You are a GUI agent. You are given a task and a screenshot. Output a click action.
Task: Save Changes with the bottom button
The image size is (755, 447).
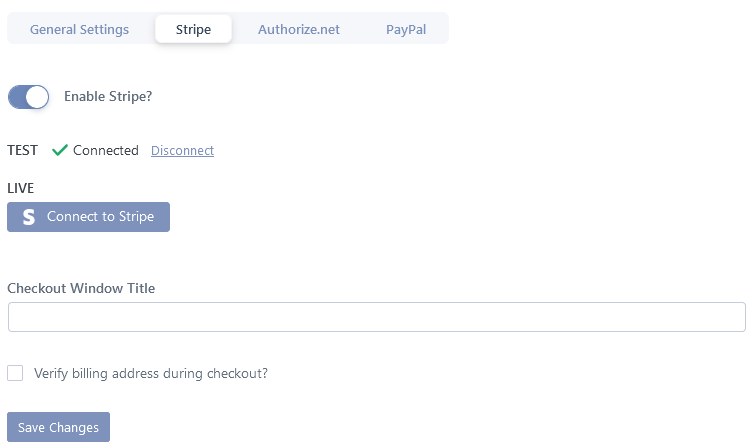(x=58, y=427)
